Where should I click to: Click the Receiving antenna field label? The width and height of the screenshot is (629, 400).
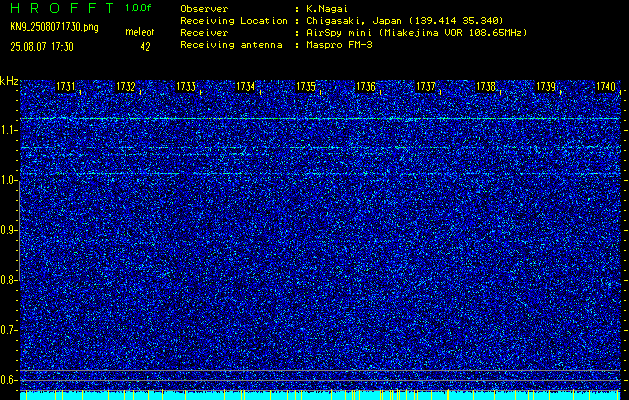tap(231, 45)
